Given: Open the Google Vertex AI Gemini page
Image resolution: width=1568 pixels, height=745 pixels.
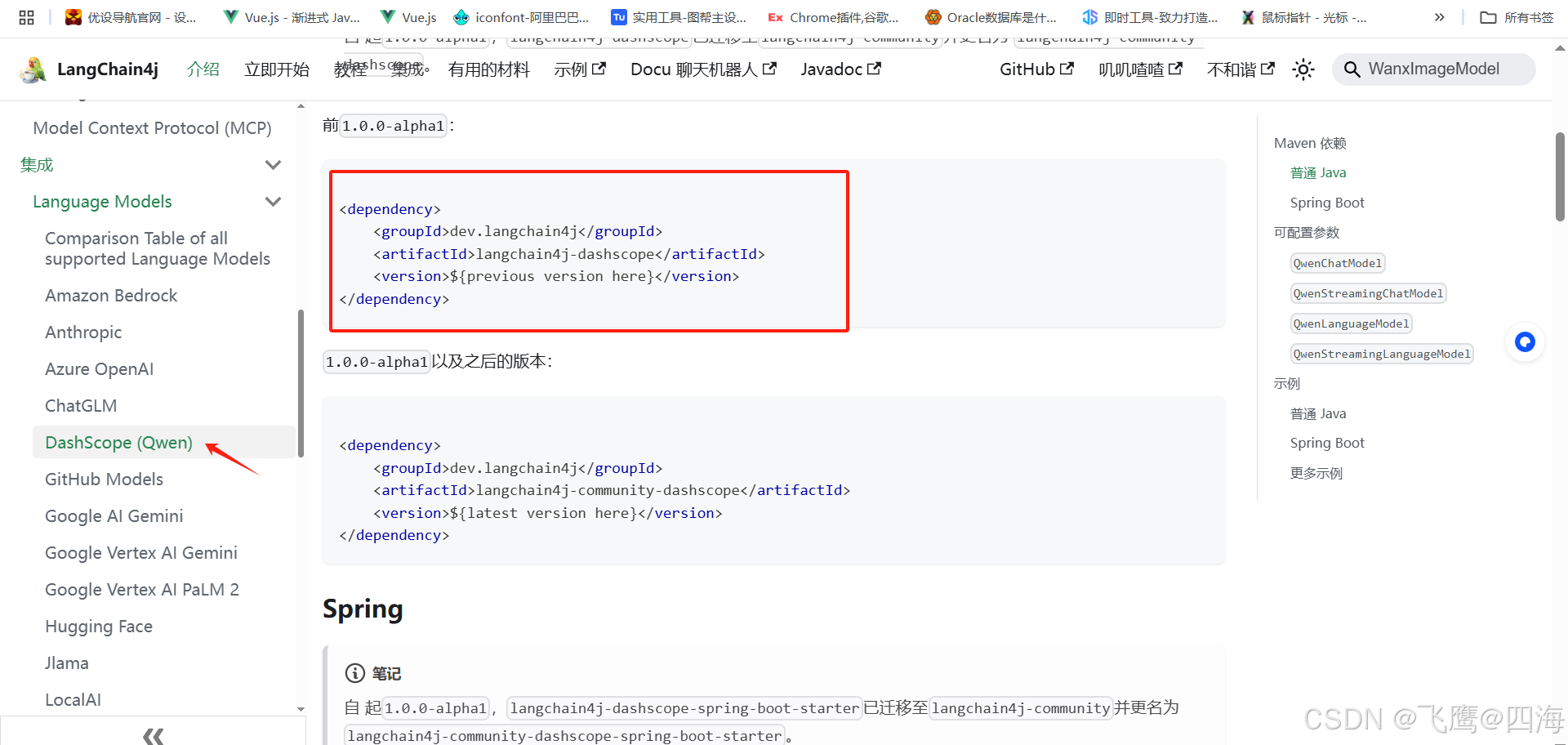Looking at the screenshot, I should 141,553.
